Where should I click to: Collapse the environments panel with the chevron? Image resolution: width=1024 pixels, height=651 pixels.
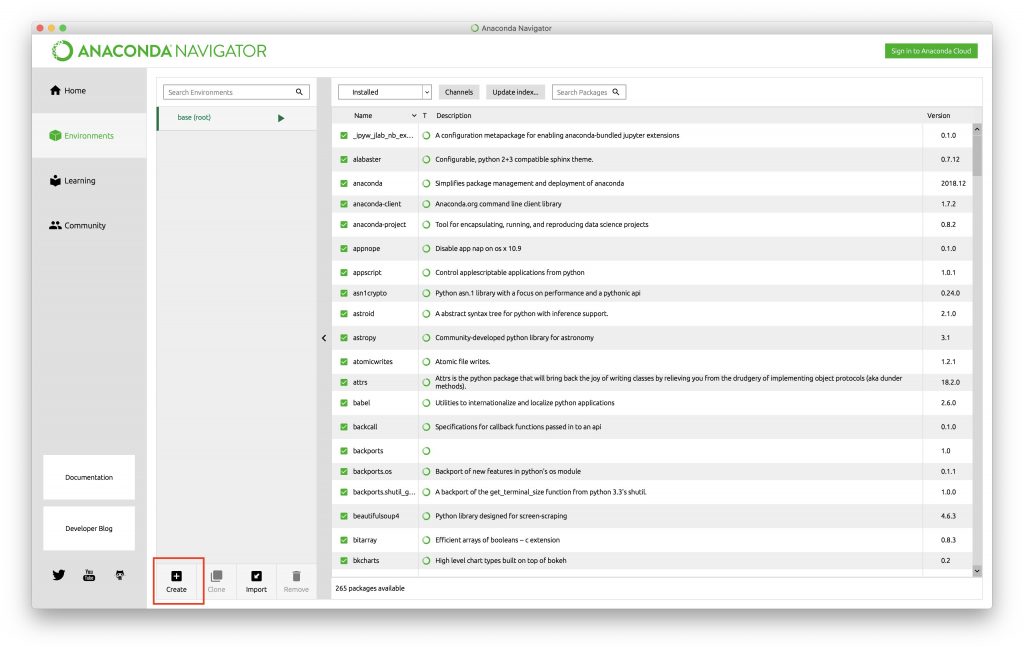click(x=324, y=338)
